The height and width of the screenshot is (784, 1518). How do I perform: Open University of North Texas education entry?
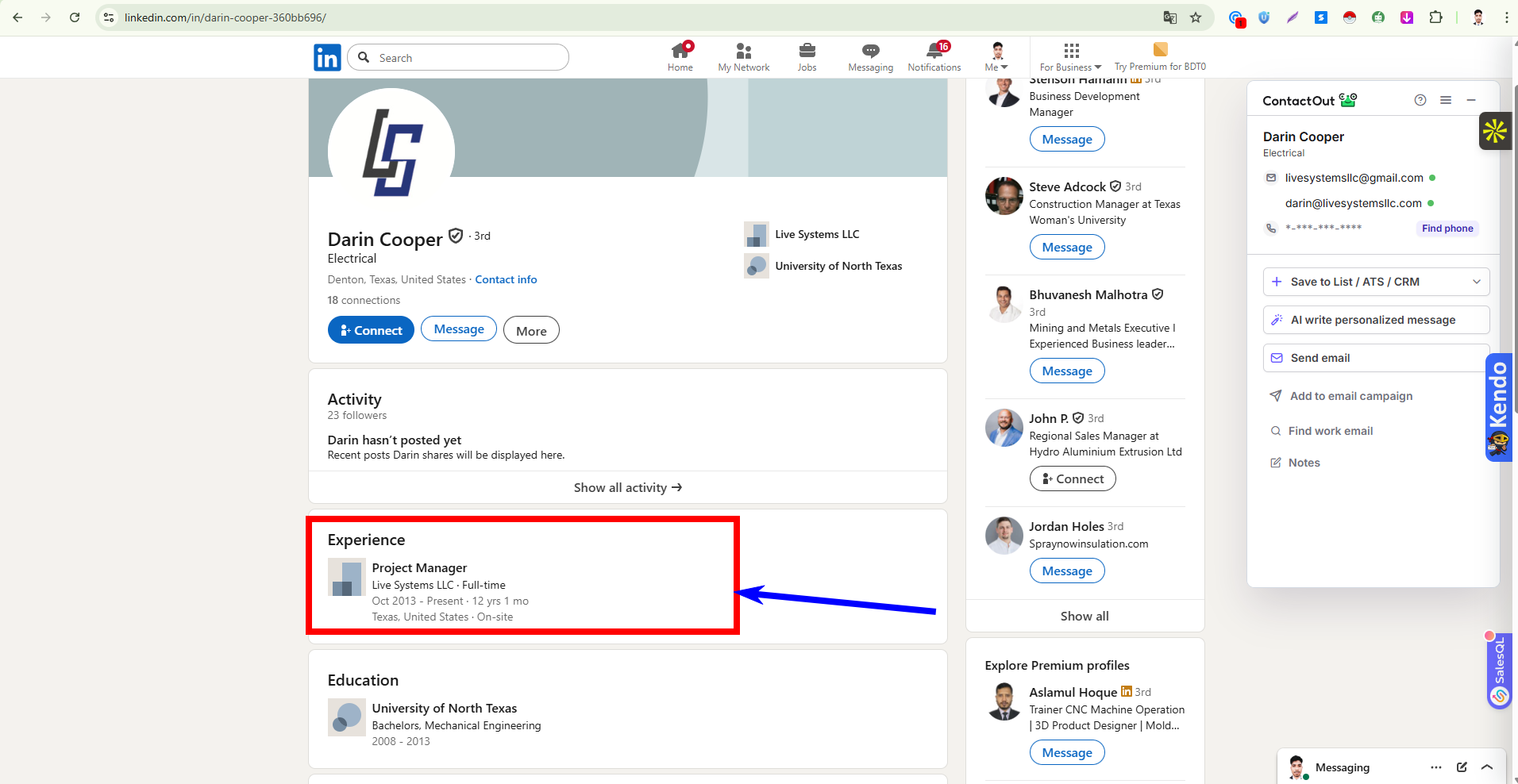445,708
